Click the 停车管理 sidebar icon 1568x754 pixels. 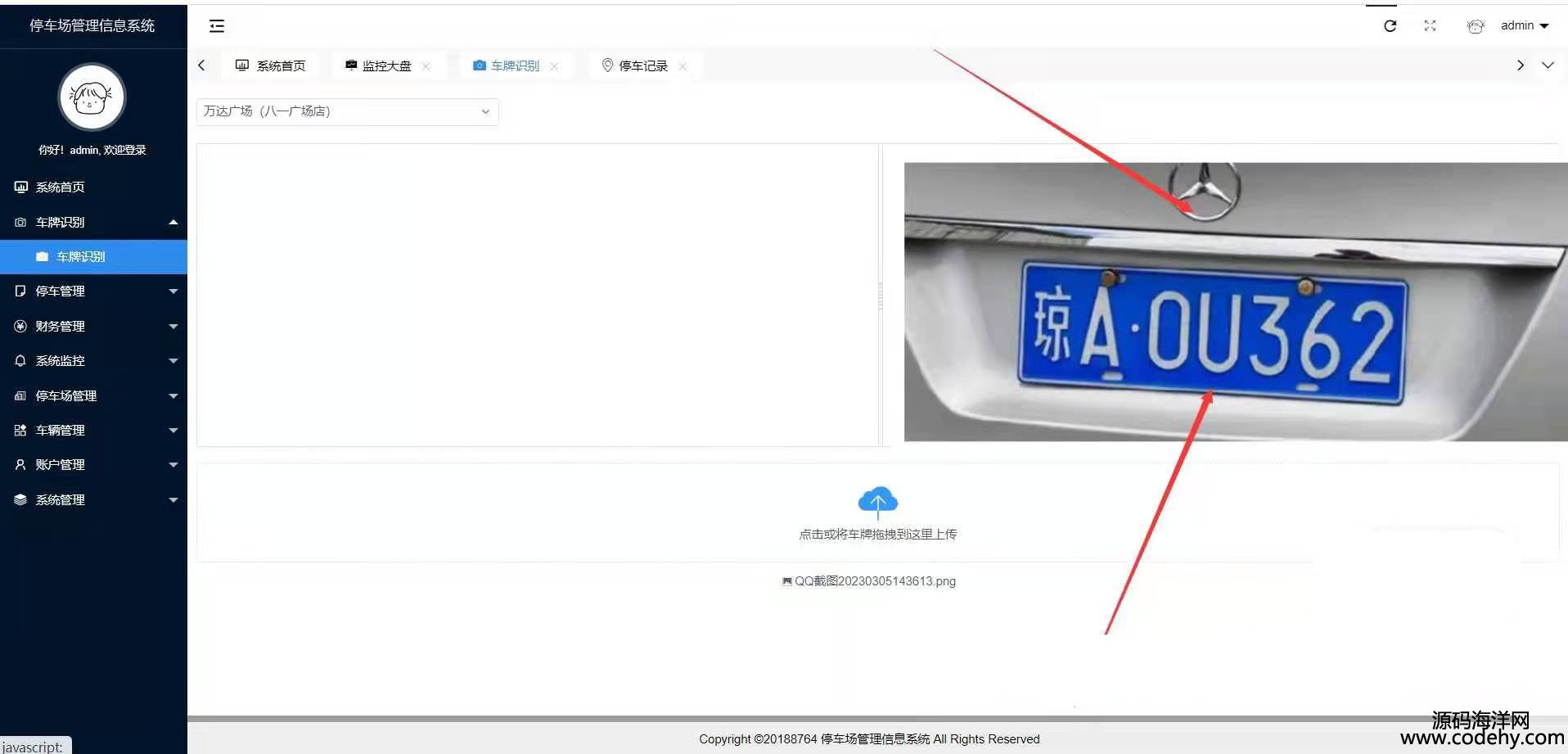(20, 291)
